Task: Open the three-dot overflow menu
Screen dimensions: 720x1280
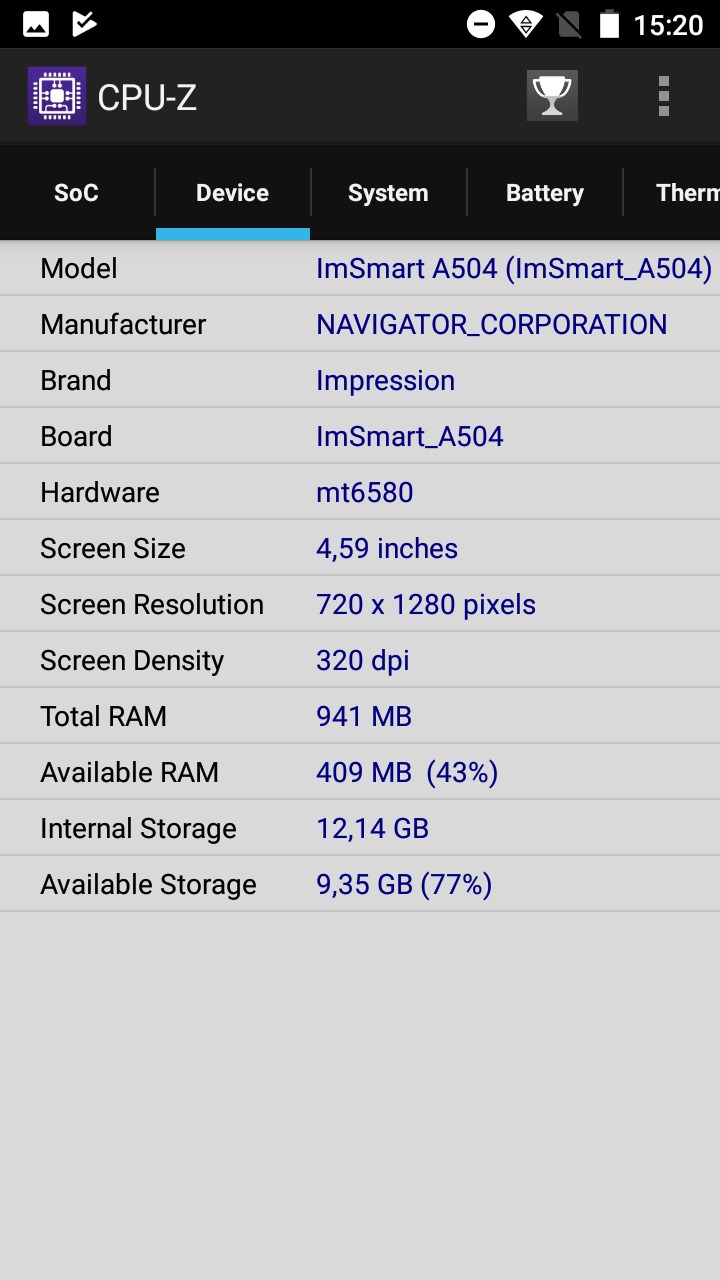Action: pos(663,96)
